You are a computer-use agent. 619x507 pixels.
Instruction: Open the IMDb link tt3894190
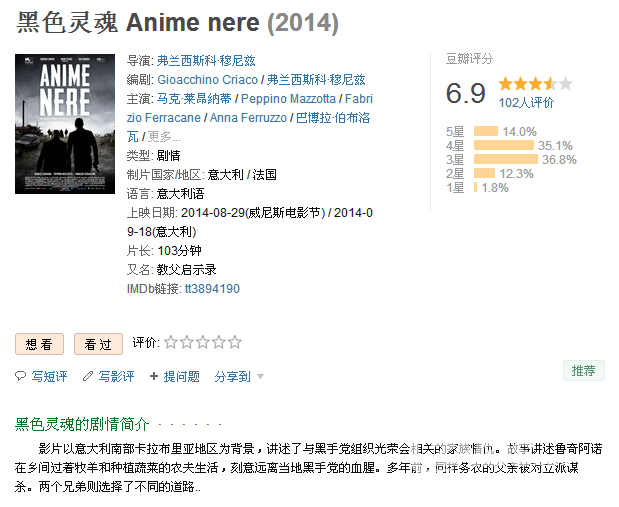(212, 289)
